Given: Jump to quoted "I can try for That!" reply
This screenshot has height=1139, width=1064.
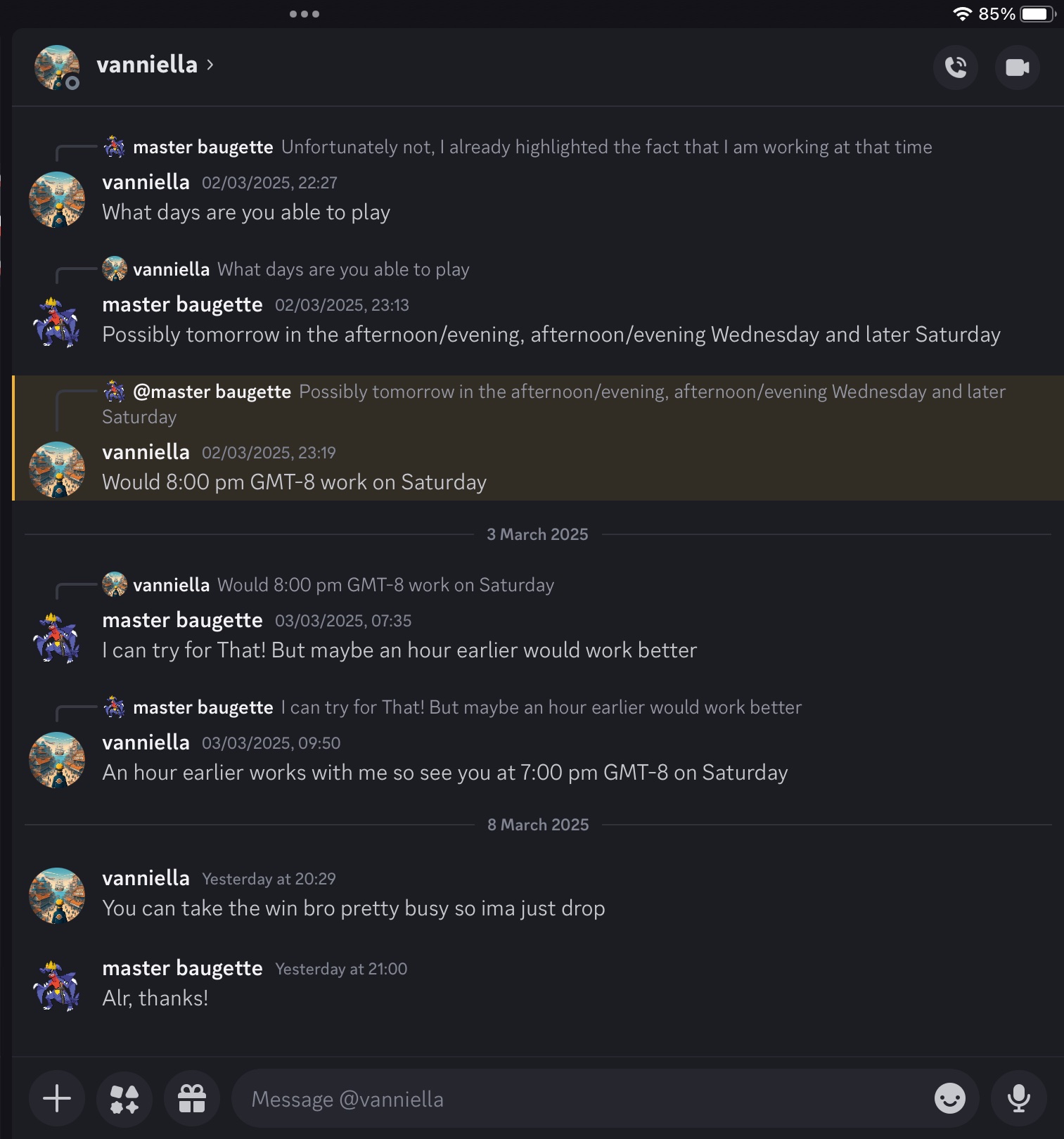Looking at the screenshot, I should coord(541,707).
